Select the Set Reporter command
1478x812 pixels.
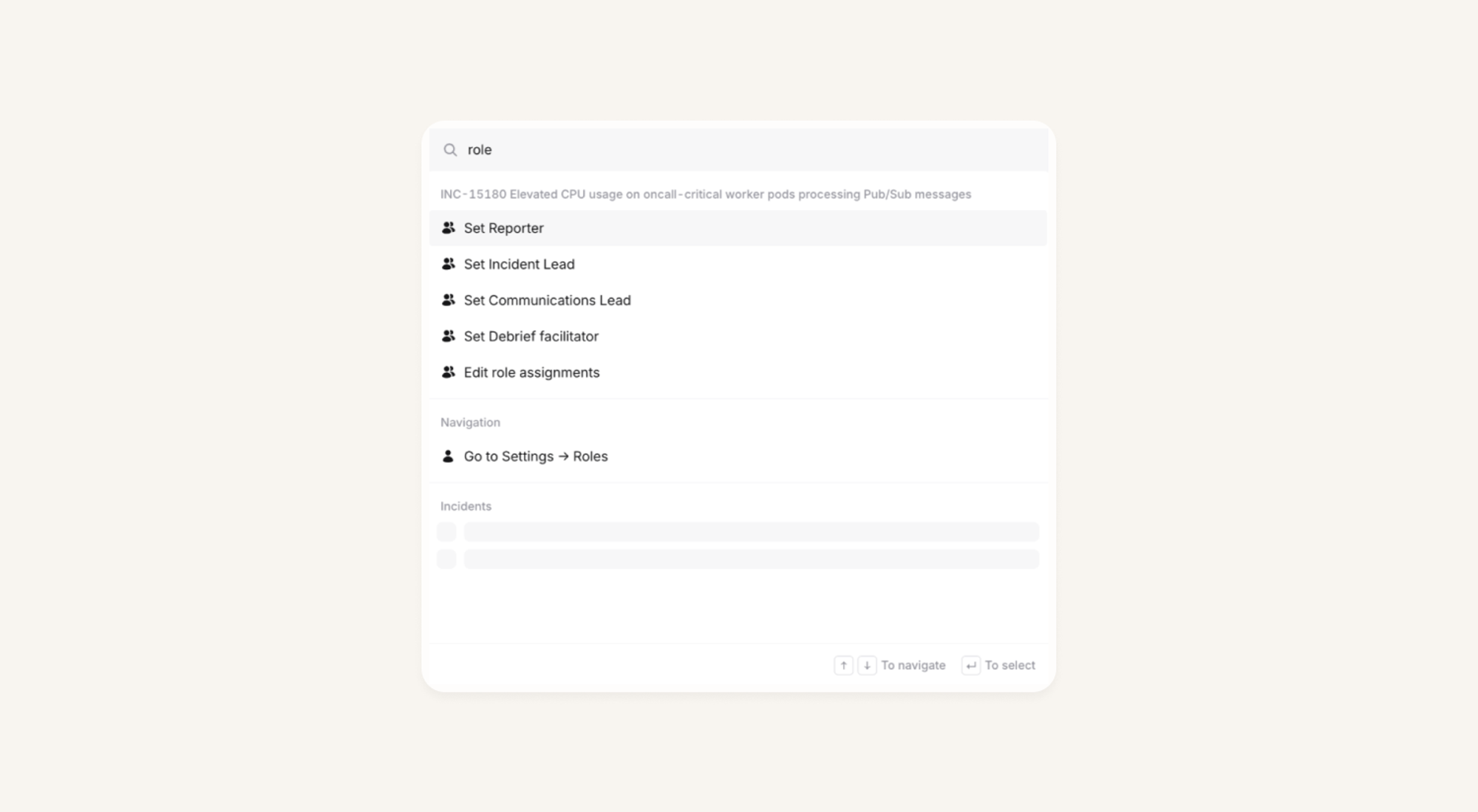(504, 228)
